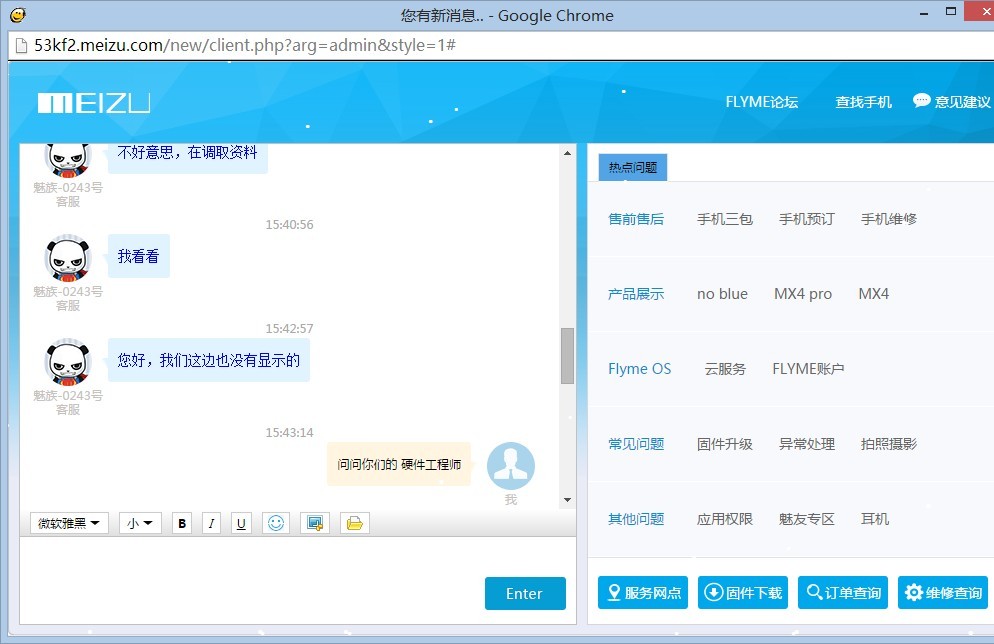The width and height of the screenshot is (994, 644).
Task: Click the message 您好，我们这边也没有显示的
Action: pos(209,360)
